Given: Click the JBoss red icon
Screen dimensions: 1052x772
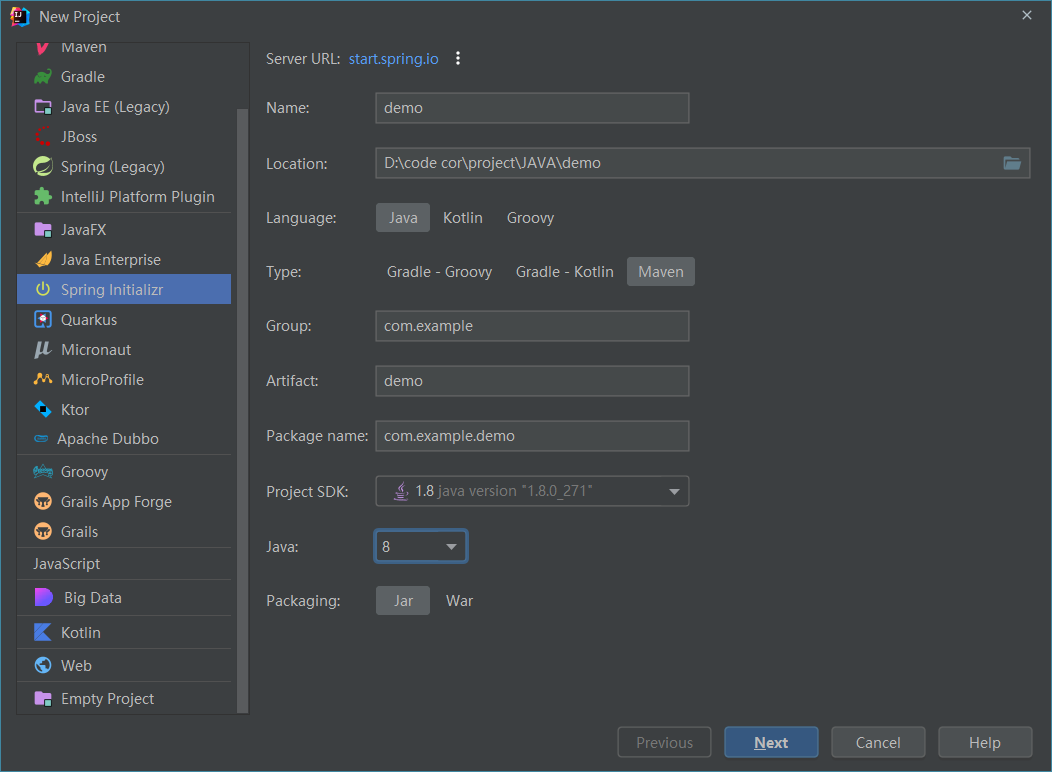Looking at the screenshot, I should [43, 136].
